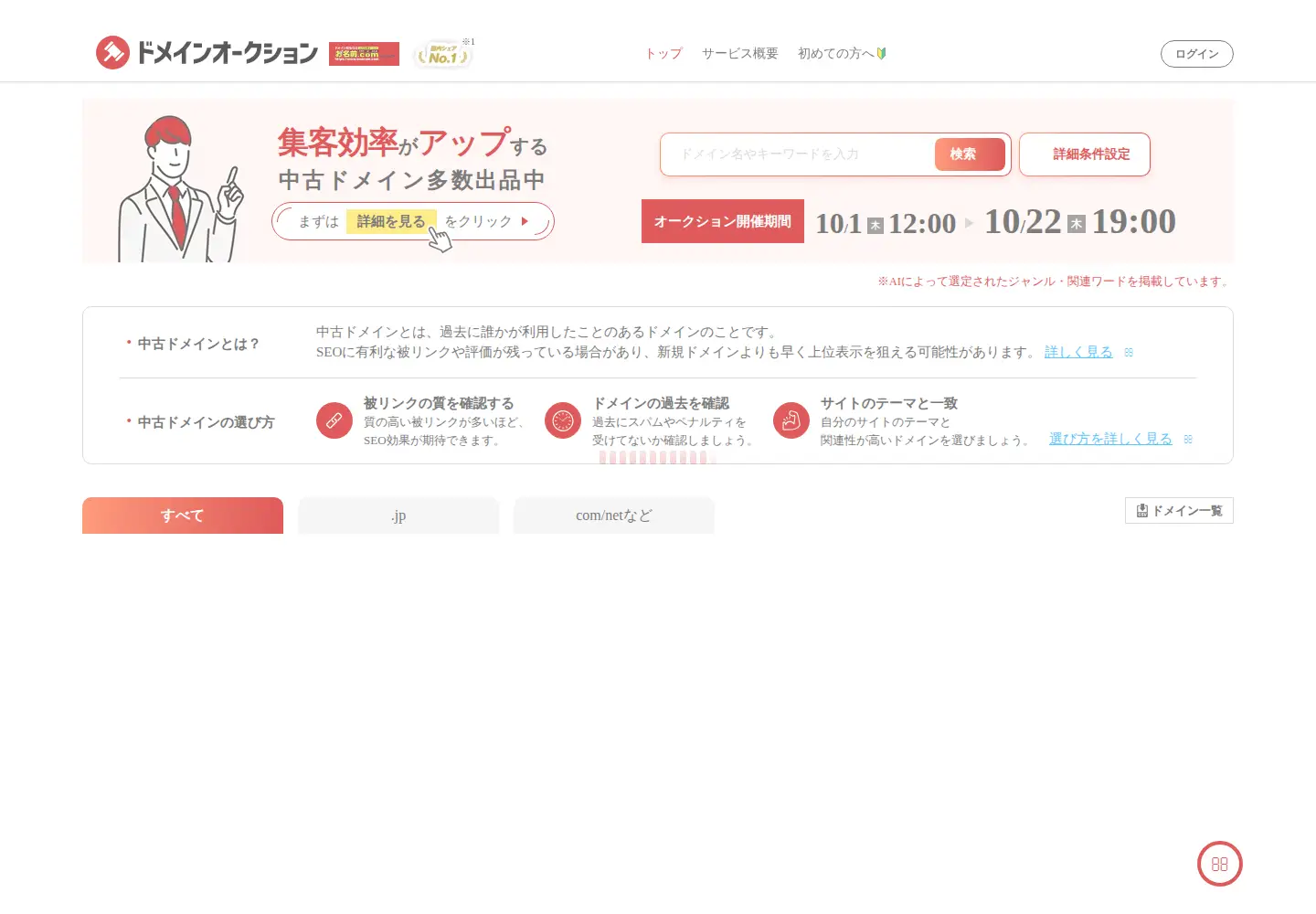Click the ドメインの過去を確認 text

pos(661,403)
